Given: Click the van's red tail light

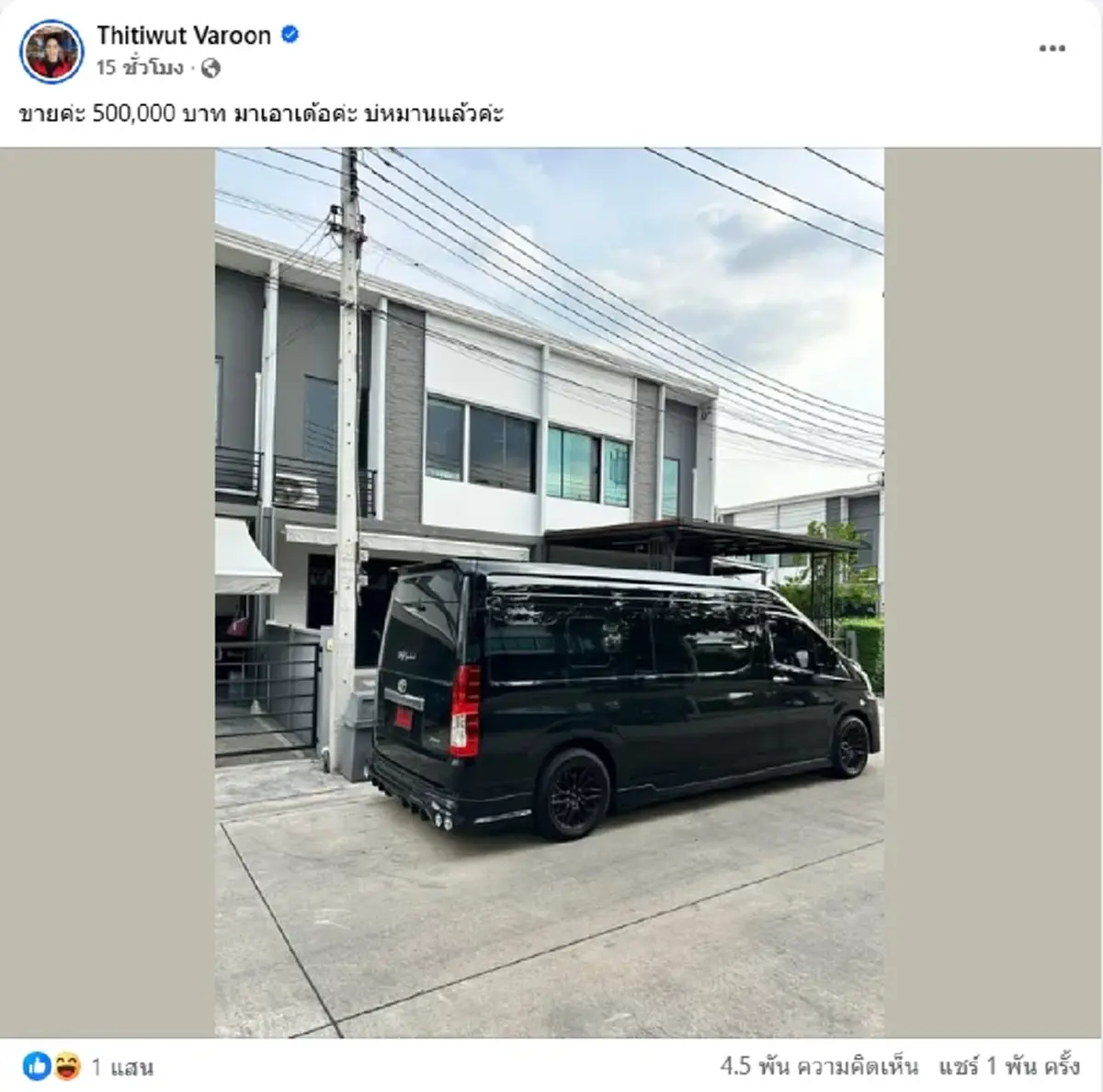Looking at the screenshot, I should coord(465,710).
